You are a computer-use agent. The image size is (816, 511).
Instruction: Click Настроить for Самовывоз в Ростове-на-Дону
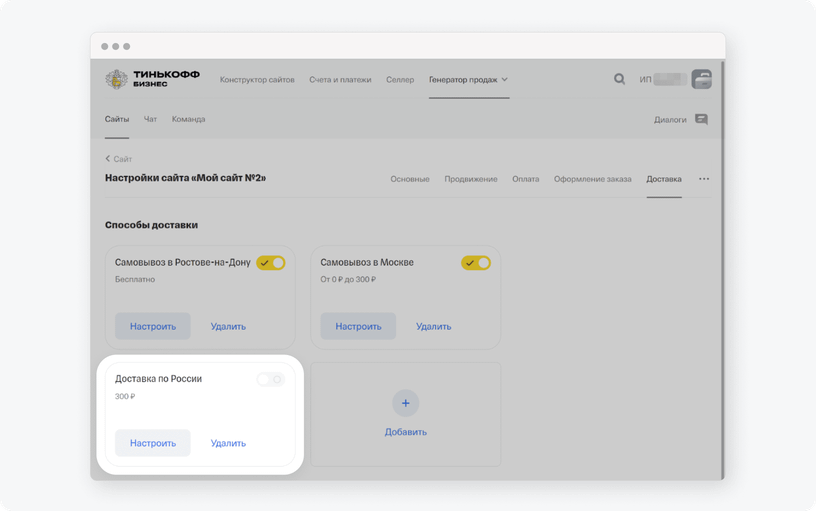click(153, 326)
